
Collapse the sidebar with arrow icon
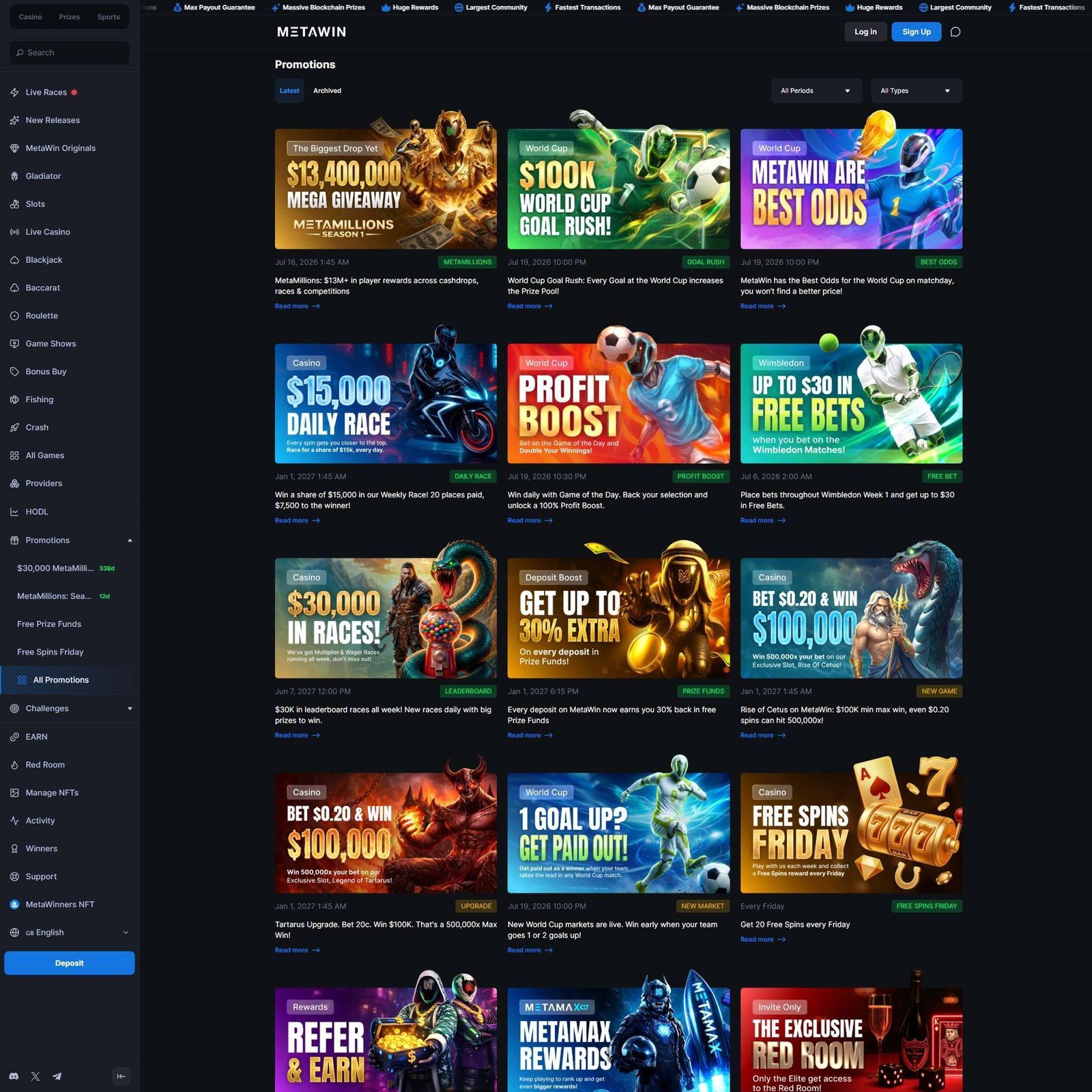[x=121, y=1076]
